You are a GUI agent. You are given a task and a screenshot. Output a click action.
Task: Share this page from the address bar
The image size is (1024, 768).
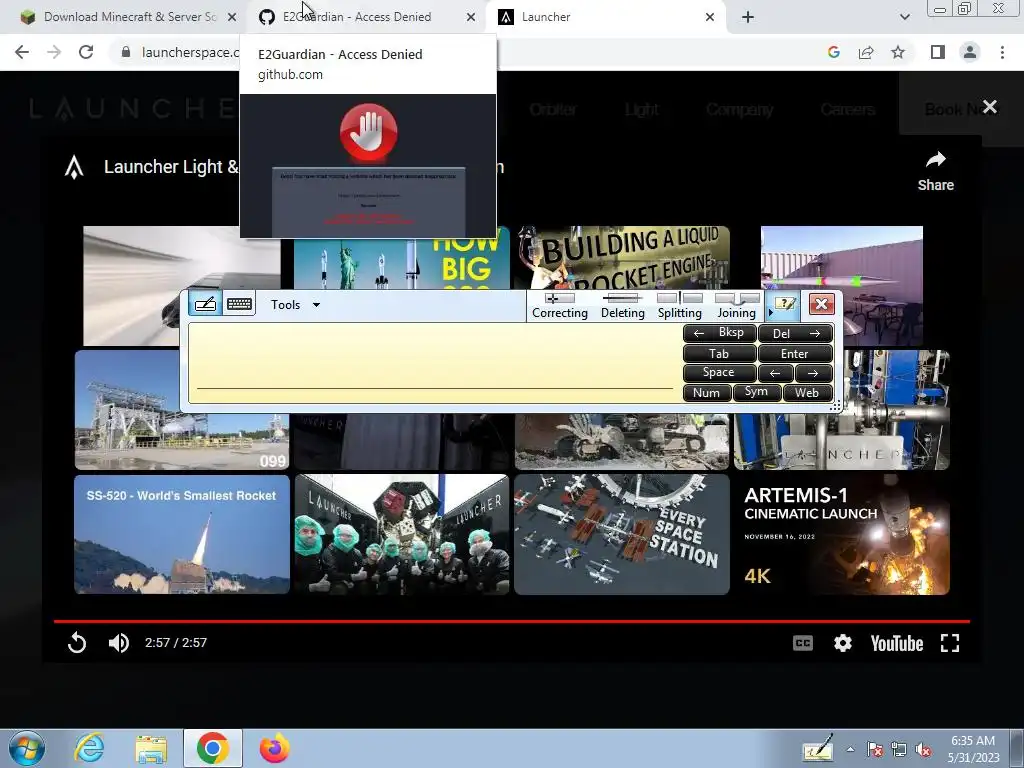coord(866,52)
